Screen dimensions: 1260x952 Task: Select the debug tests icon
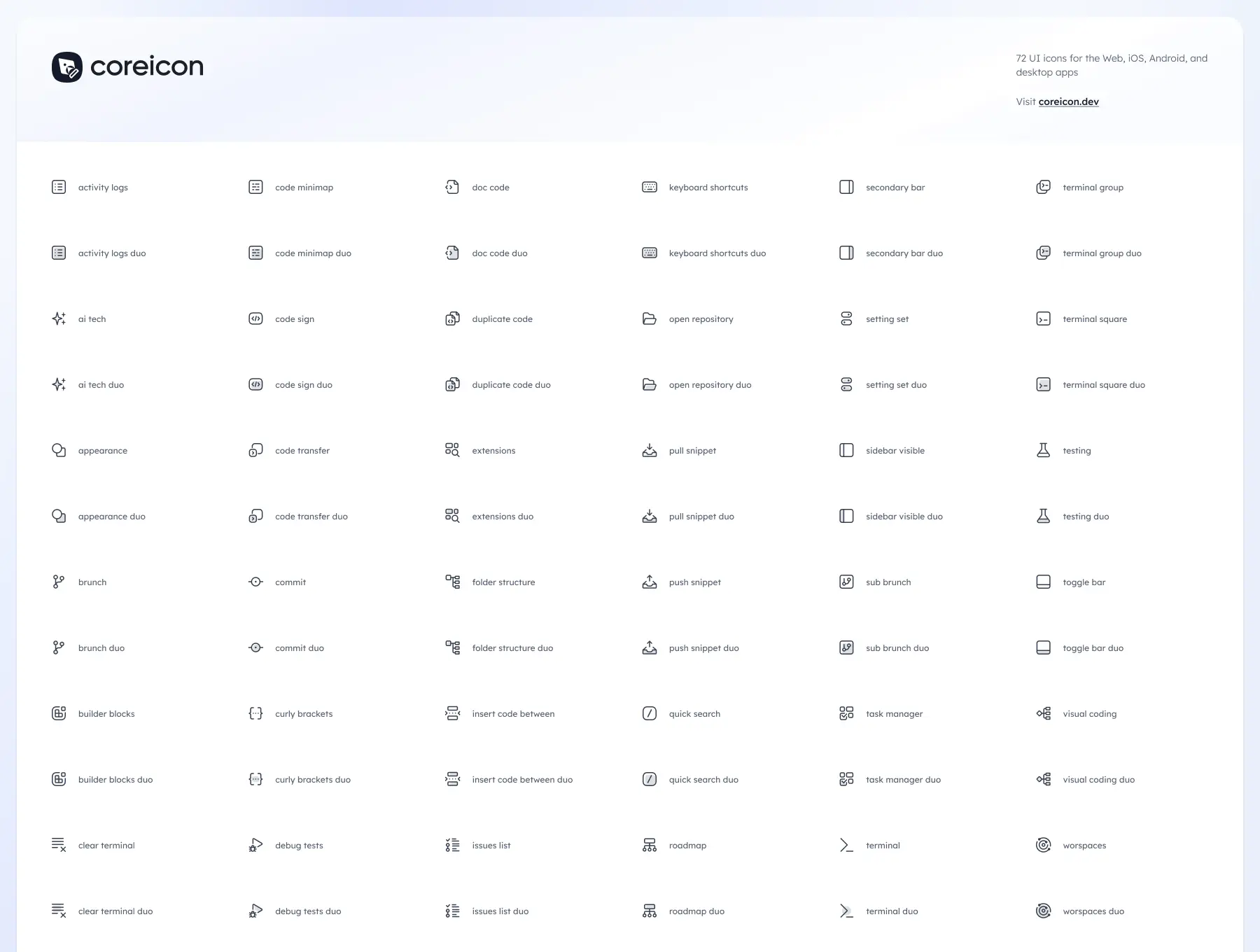[x=255, y=845]
